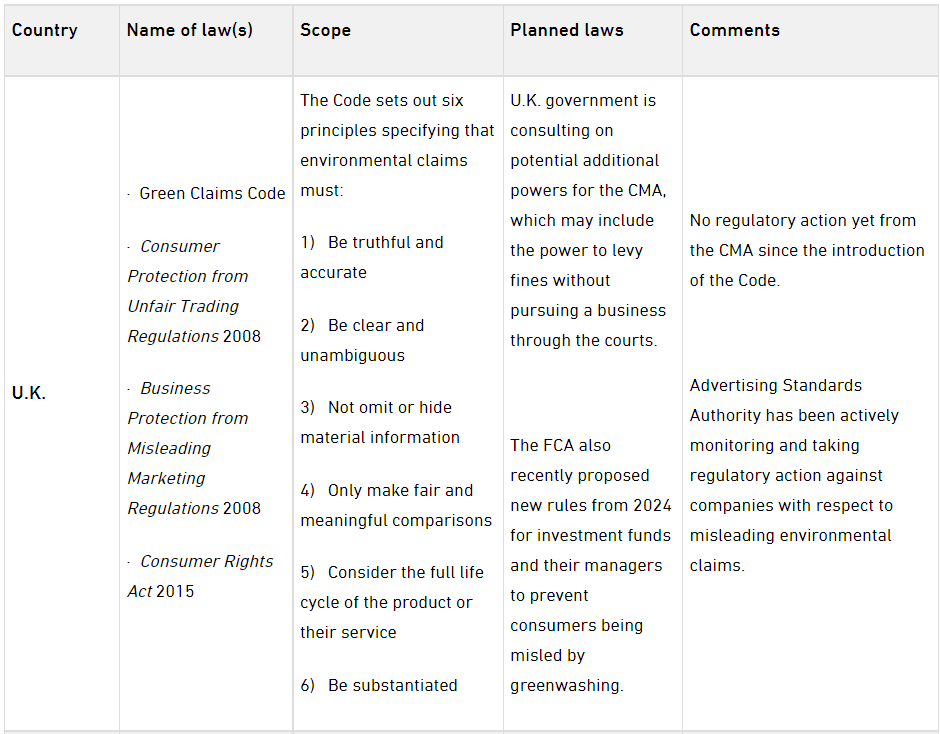Select Consumer Protection from Unfair Trading Regulations 2008
This screenshot has width=940, height=734.
194,291
